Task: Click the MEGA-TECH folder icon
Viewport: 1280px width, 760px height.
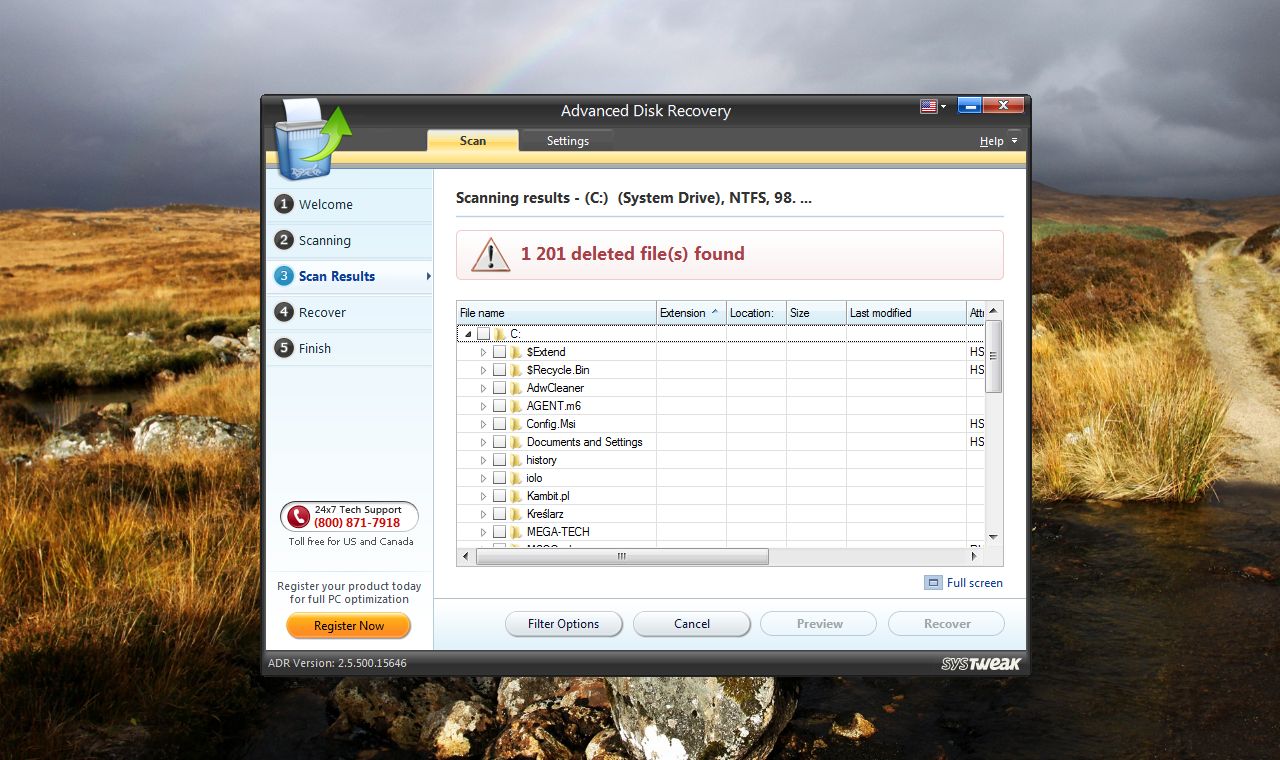Action: (516, 532)
